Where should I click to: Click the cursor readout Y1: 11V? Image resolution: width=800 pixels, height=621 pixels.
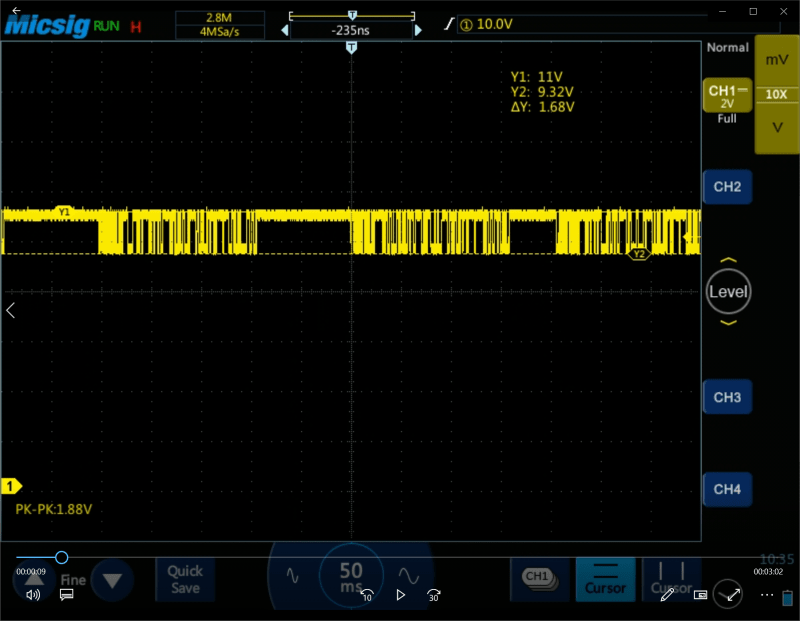coord(537,77)
